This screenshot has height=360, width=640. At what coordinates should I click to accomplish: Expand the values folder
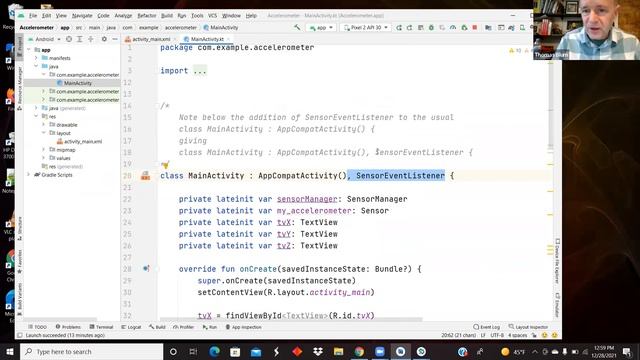tap(44, 158)
